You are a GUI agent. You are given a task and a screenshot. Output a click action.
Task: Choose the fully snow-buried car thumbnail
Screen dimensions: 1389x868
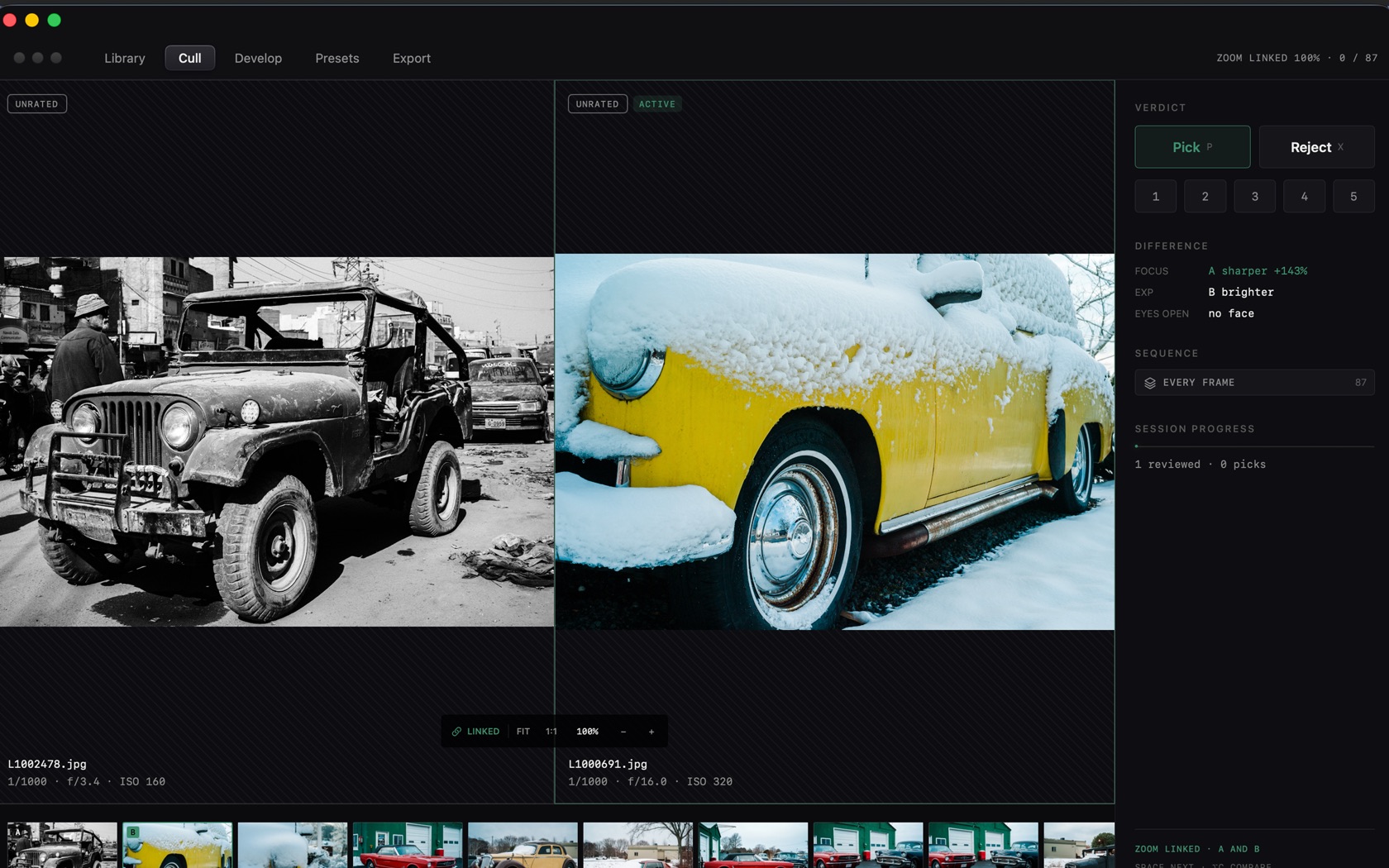click(x=293, y=845)
